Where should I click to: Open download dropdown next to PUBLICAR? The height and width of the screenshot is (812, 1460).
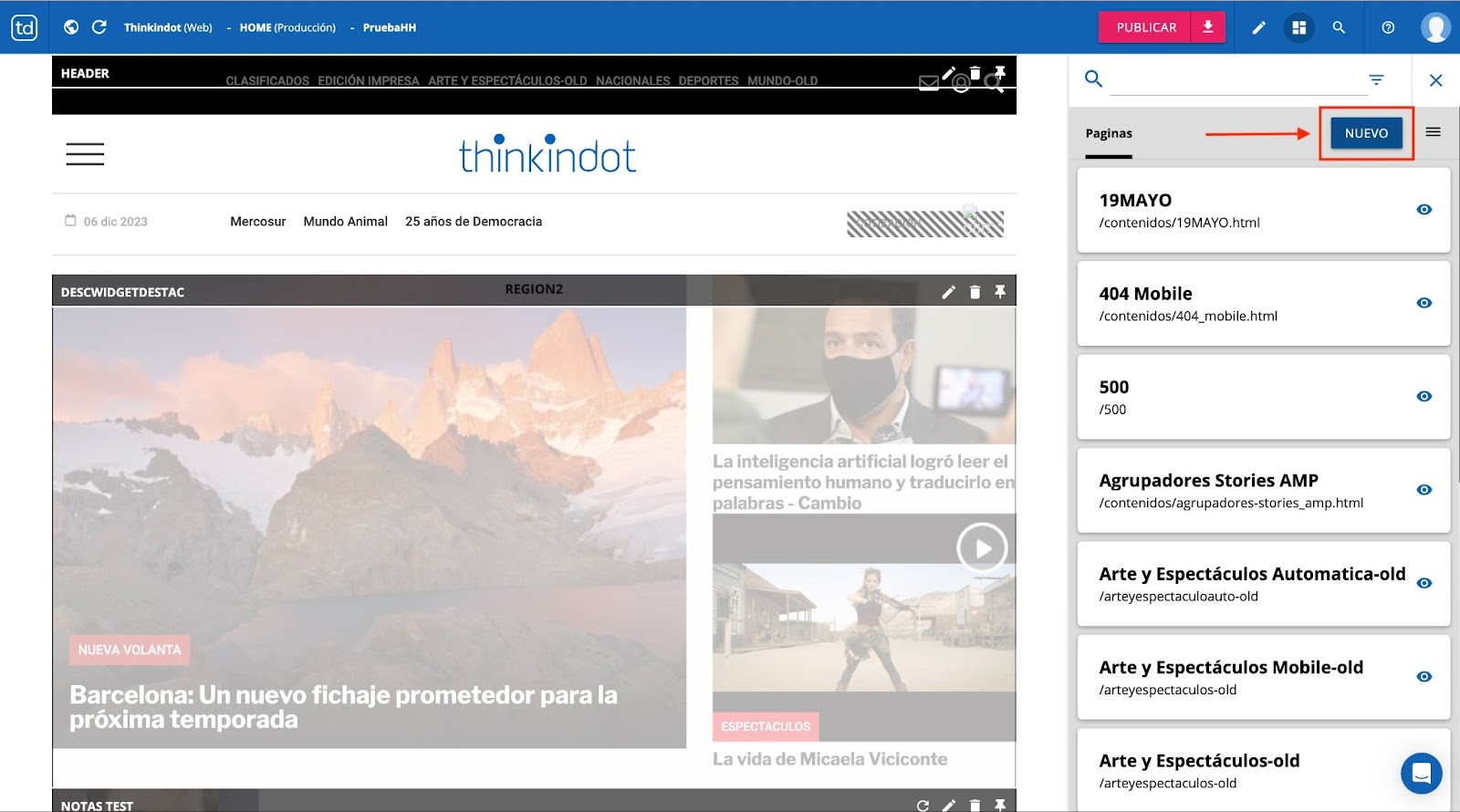1207,27
